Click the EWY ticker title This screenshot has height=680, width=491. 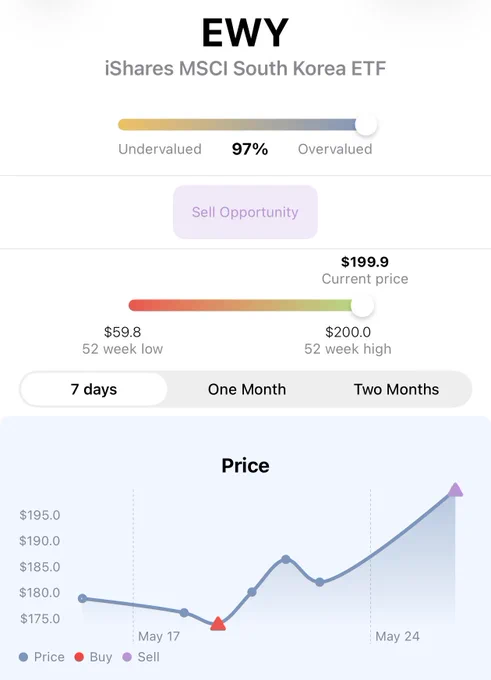245,33
